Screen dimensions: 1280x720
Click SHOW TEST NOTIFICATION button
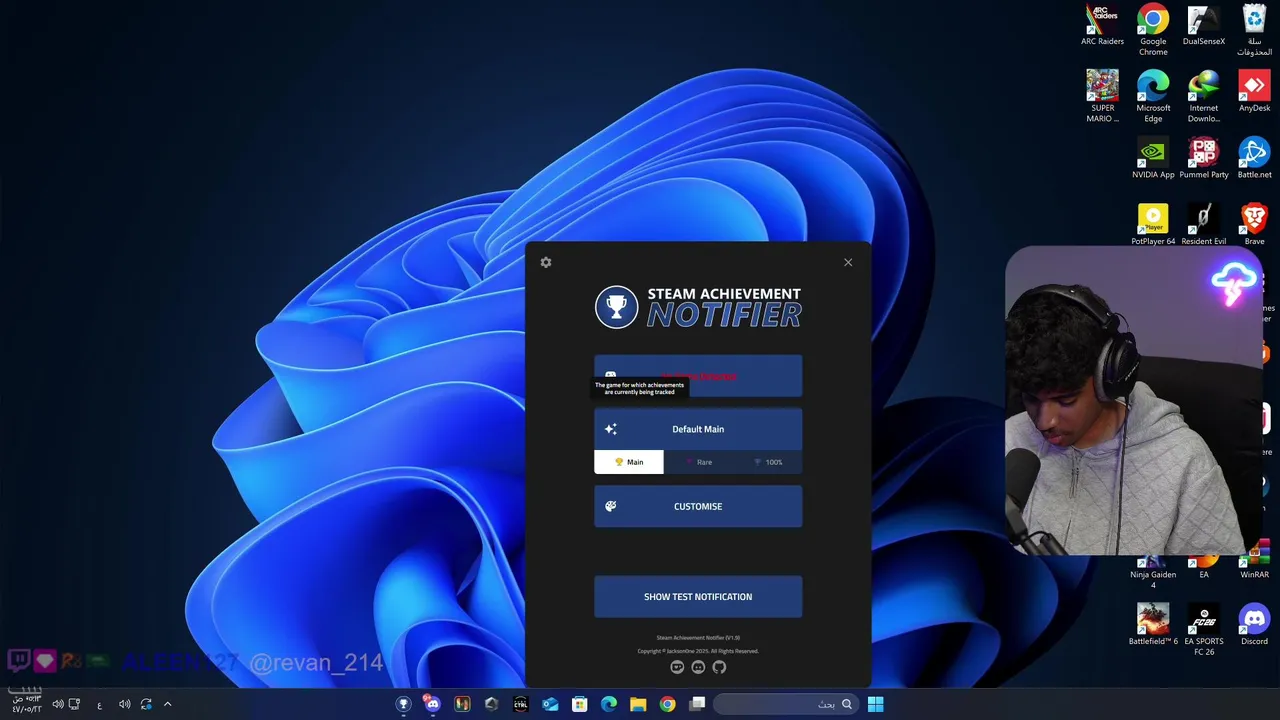(x=698, y=597)
